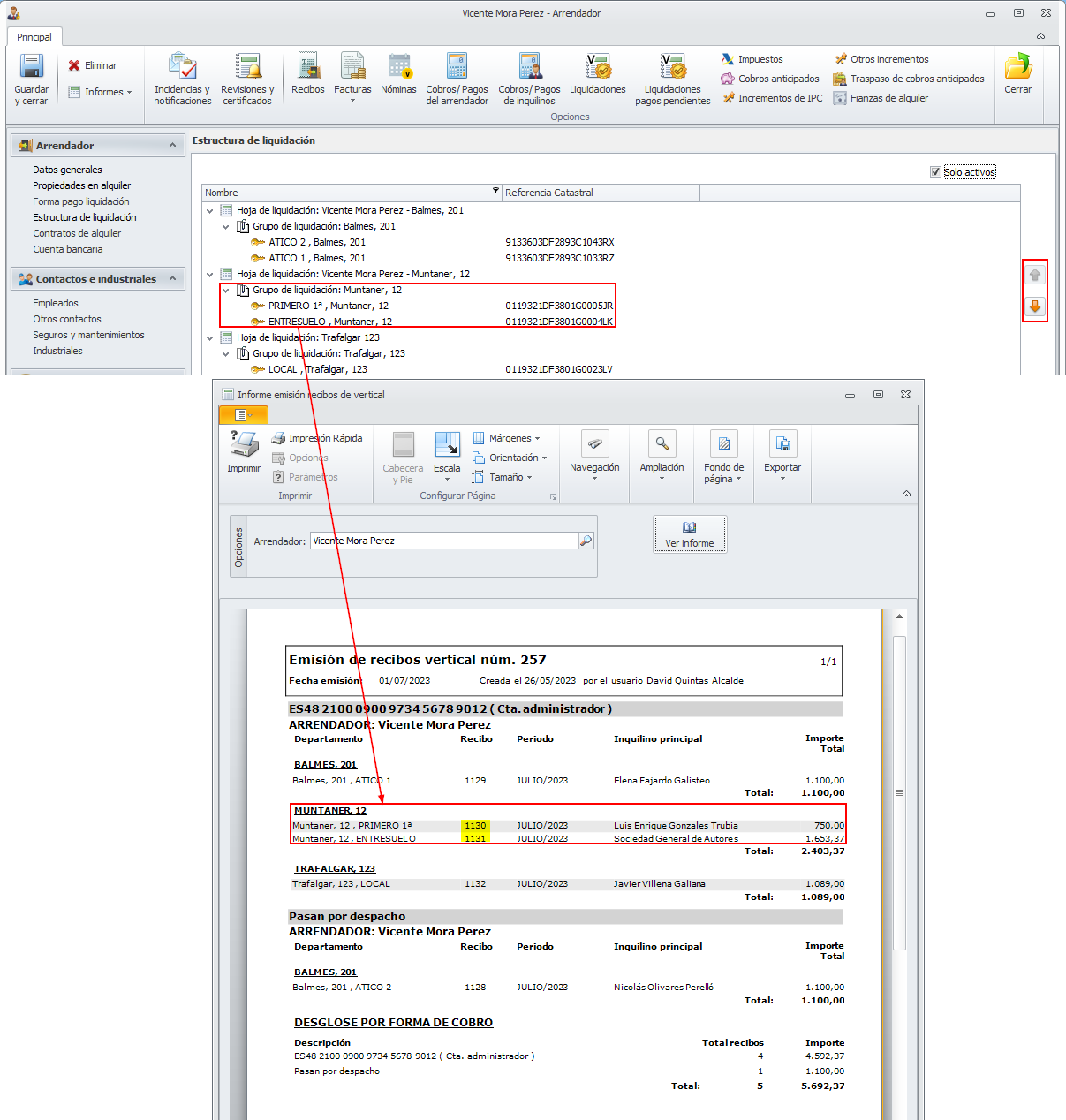This screenshot has height=1120, width=1066.
Task: Open Otros contactos in sidebar
Action: point(66,319)
